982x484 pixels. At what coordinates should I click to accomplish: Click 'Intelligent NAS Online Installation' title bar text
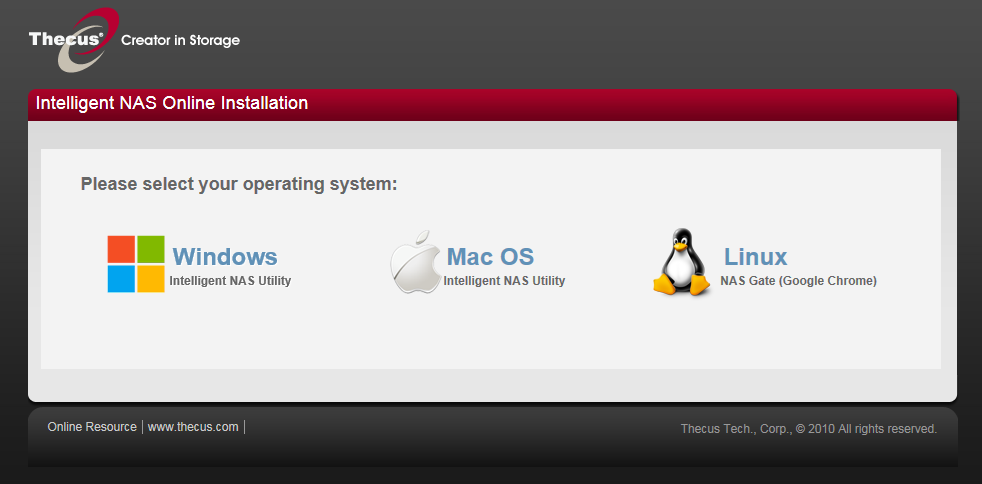coord(172,103)
